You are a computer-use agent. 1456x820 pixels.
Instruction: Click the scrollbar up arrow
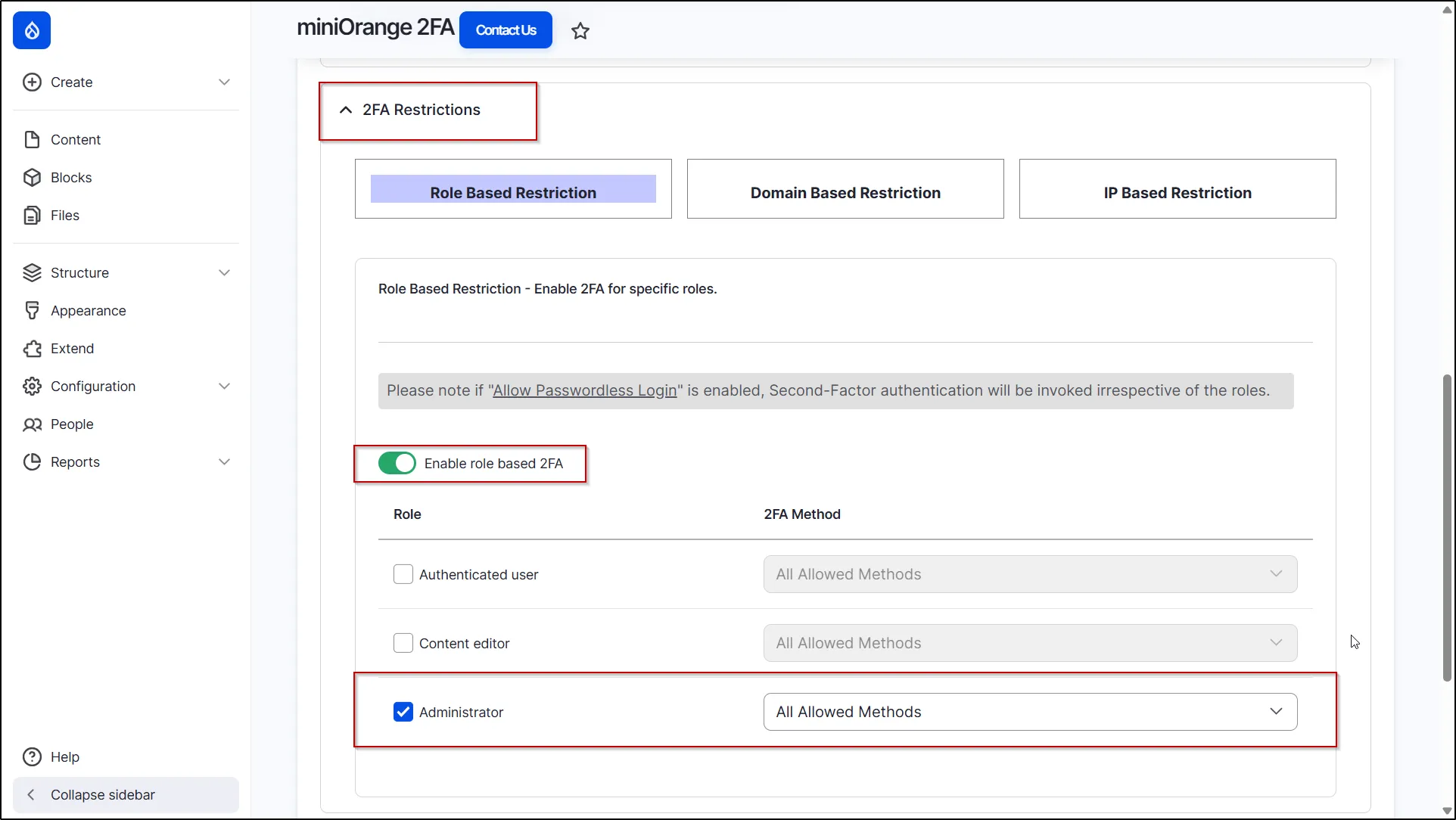[x=1447, y=9]
